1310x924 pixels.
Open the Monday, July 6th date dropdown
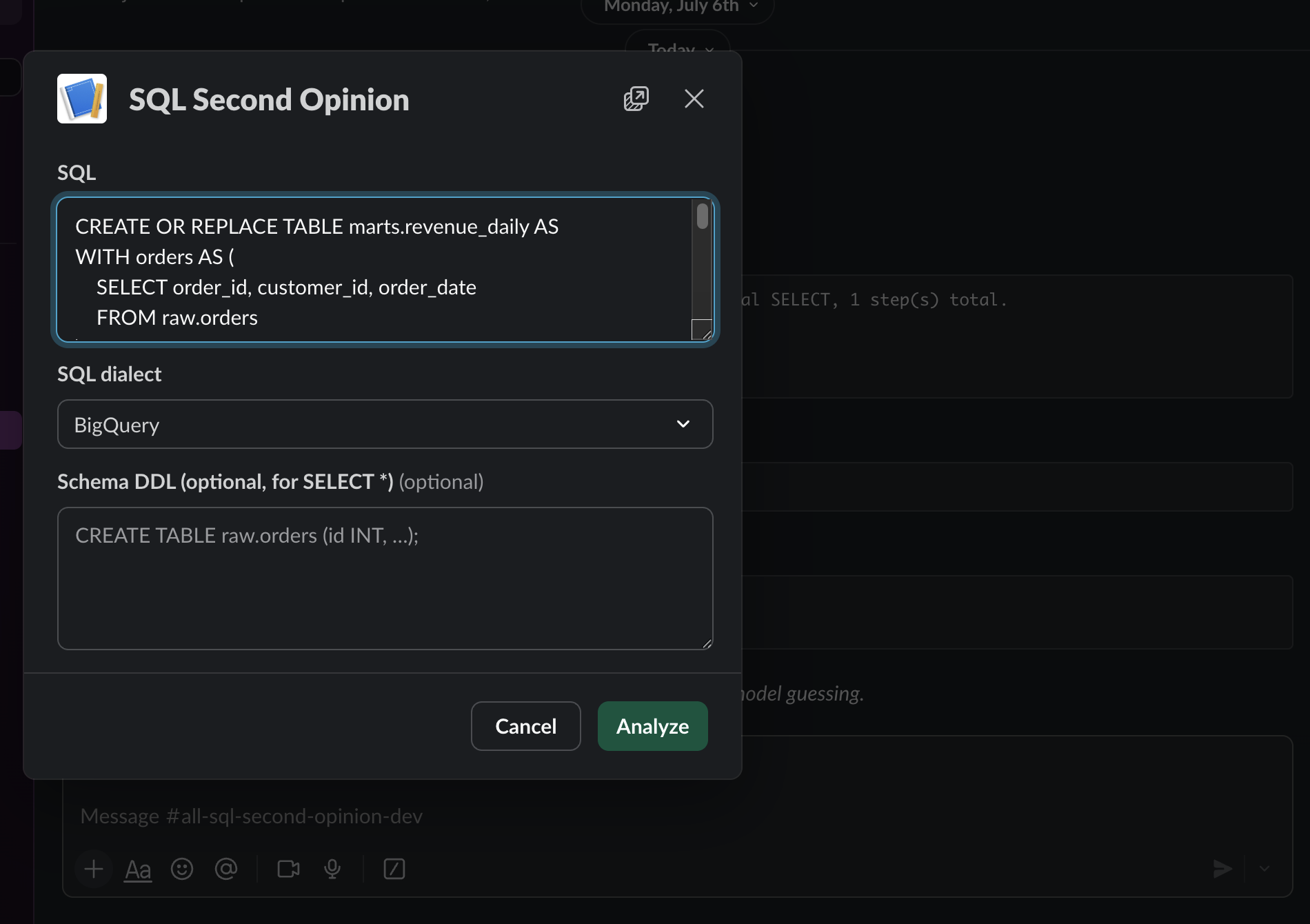pos(678,7)
